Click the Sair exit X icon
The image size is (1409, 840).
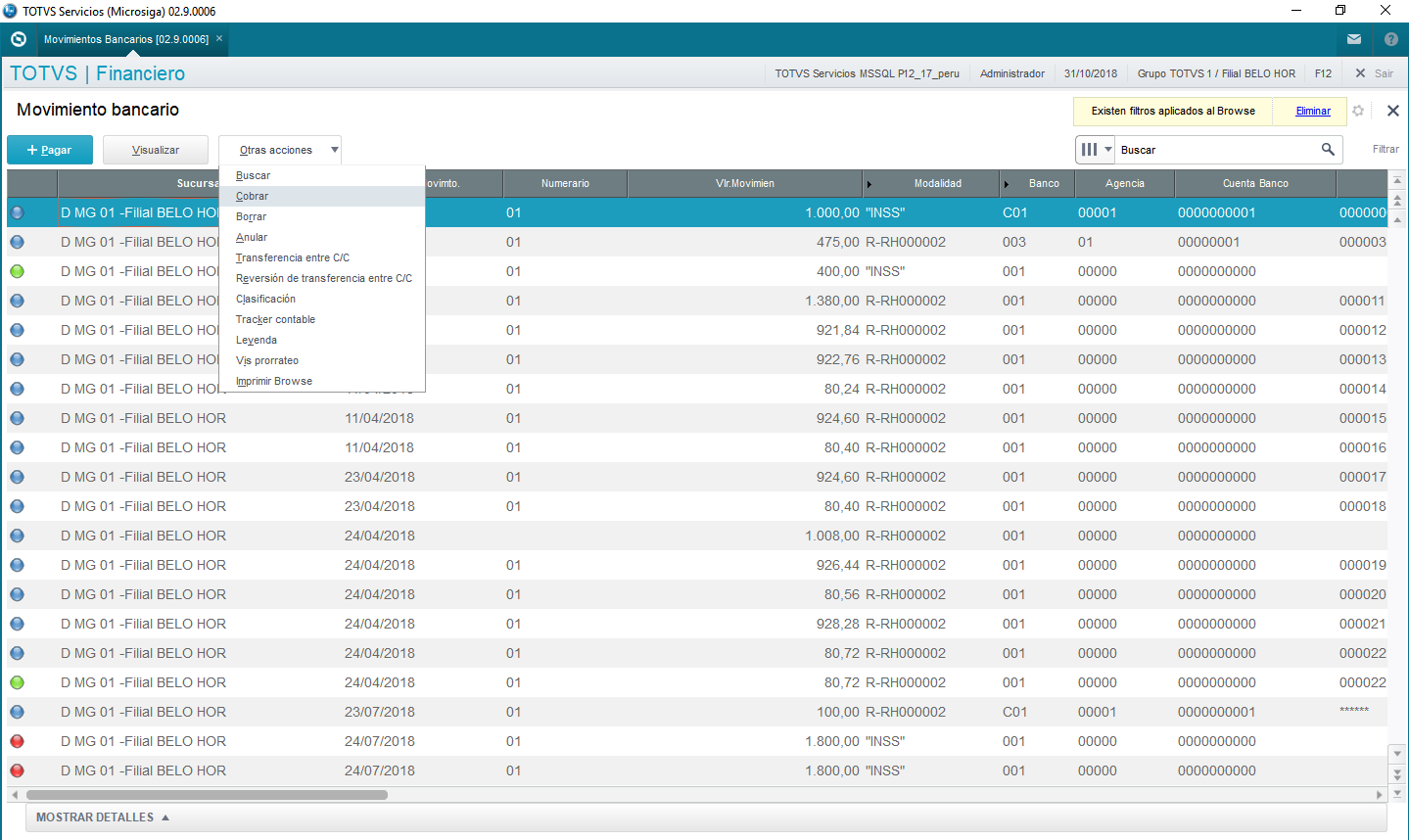point(1360,73)
